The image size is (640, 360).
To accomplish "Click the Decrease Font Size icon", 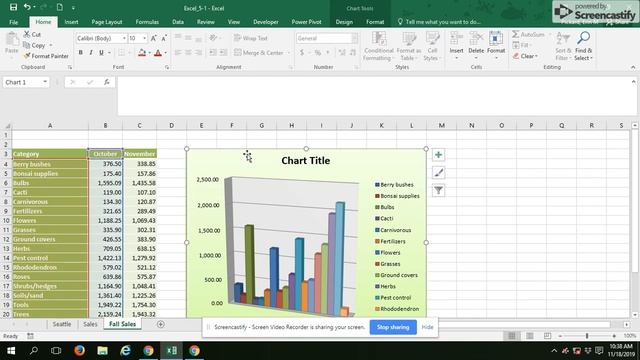I will (x=164, y=38).
